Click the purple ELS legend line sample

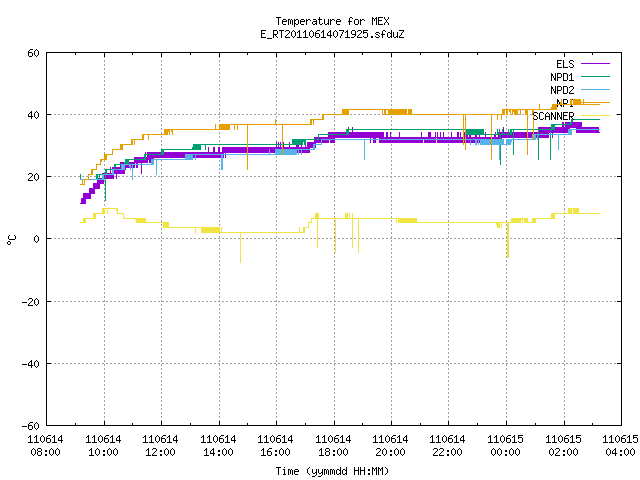click(x=595, y=64)
